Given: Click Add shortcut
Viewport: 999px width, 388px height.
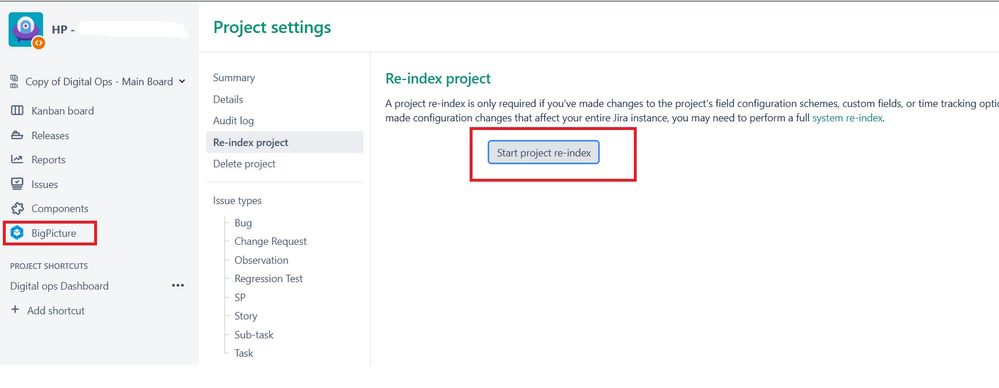Looking at the screenshot, I should pyautogui.click(x=55, y=310).
